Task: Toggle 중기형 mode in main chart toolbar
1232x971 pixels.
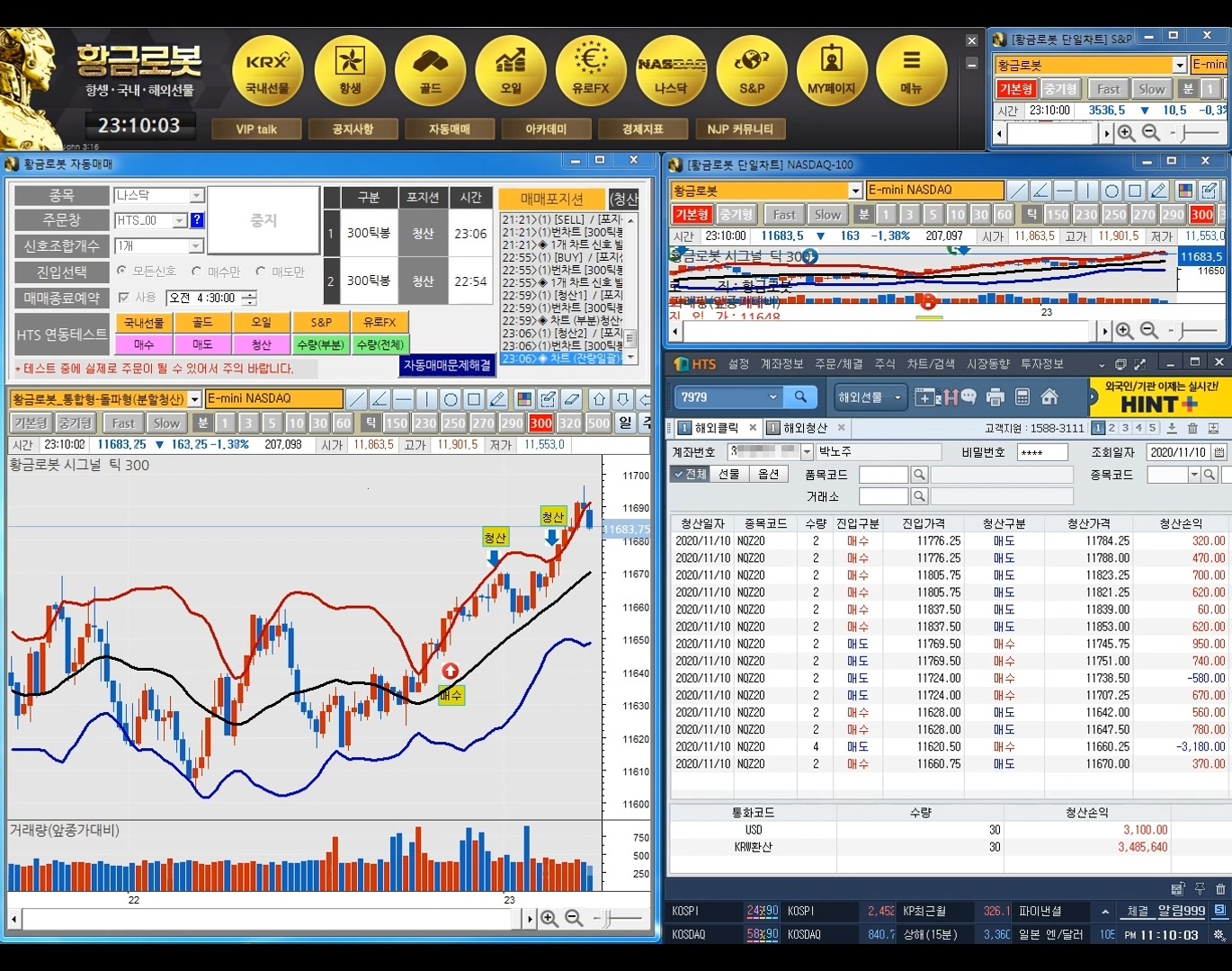Action: (76, 423)
